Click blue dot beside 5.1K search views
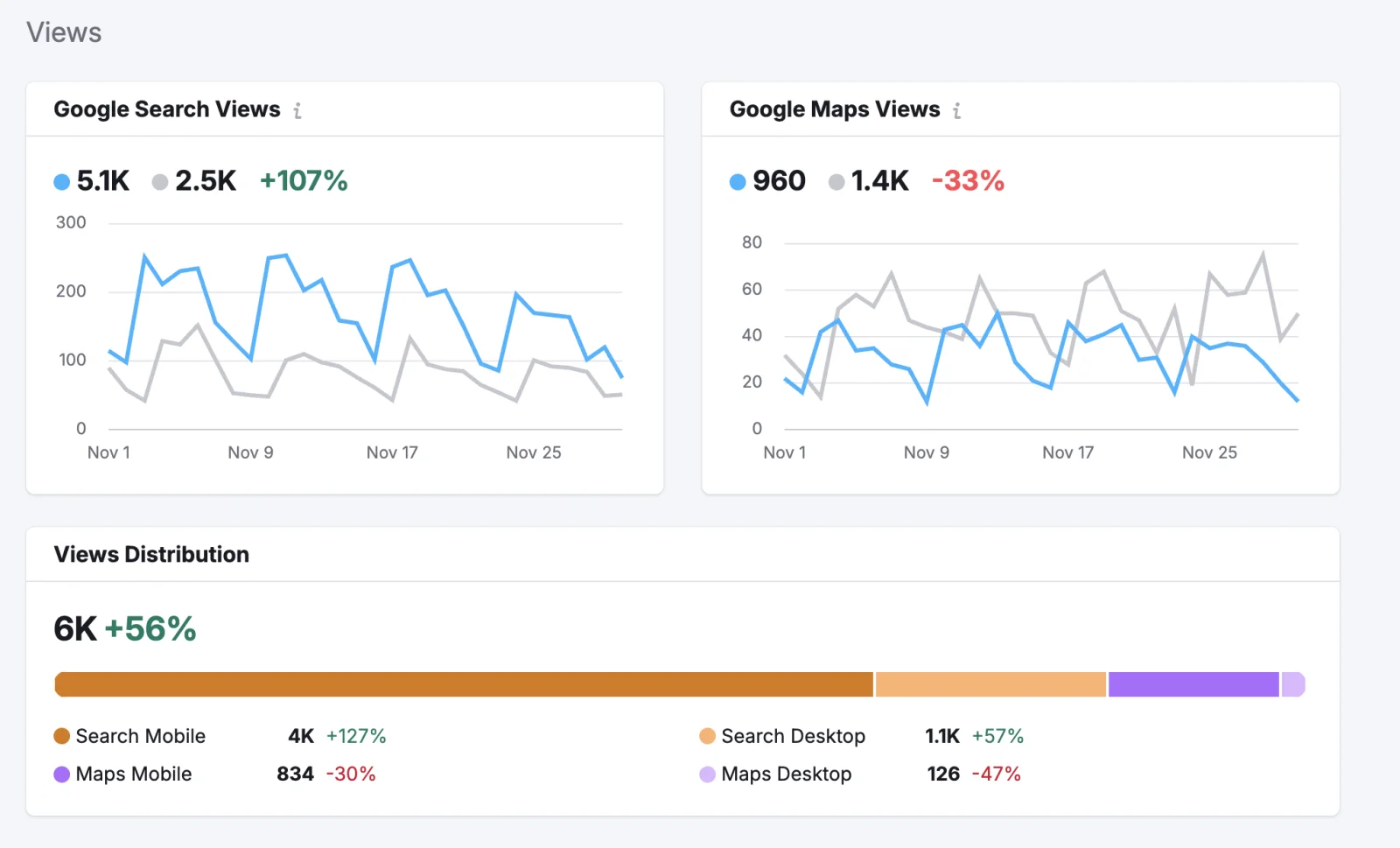The height and width of the screenshot is (848, 1400). click(61, 182)
